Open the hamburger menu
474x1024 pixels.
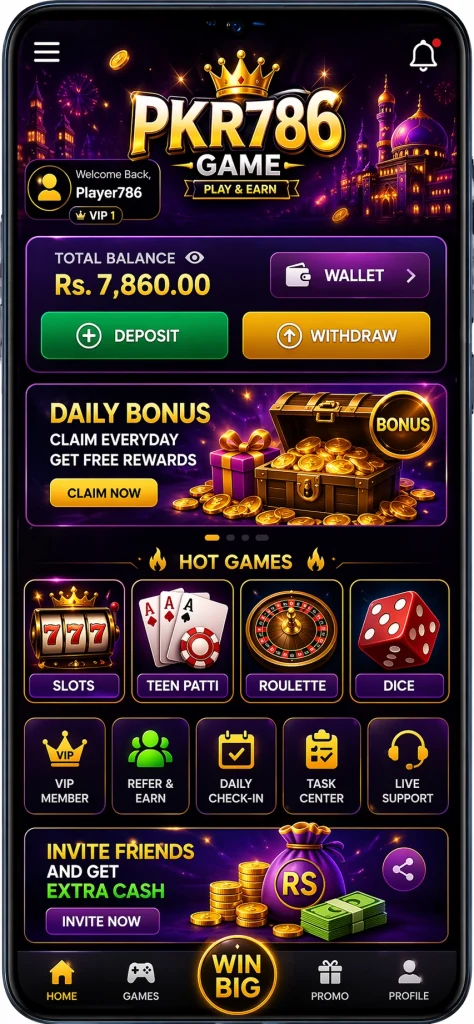(46, 52)
